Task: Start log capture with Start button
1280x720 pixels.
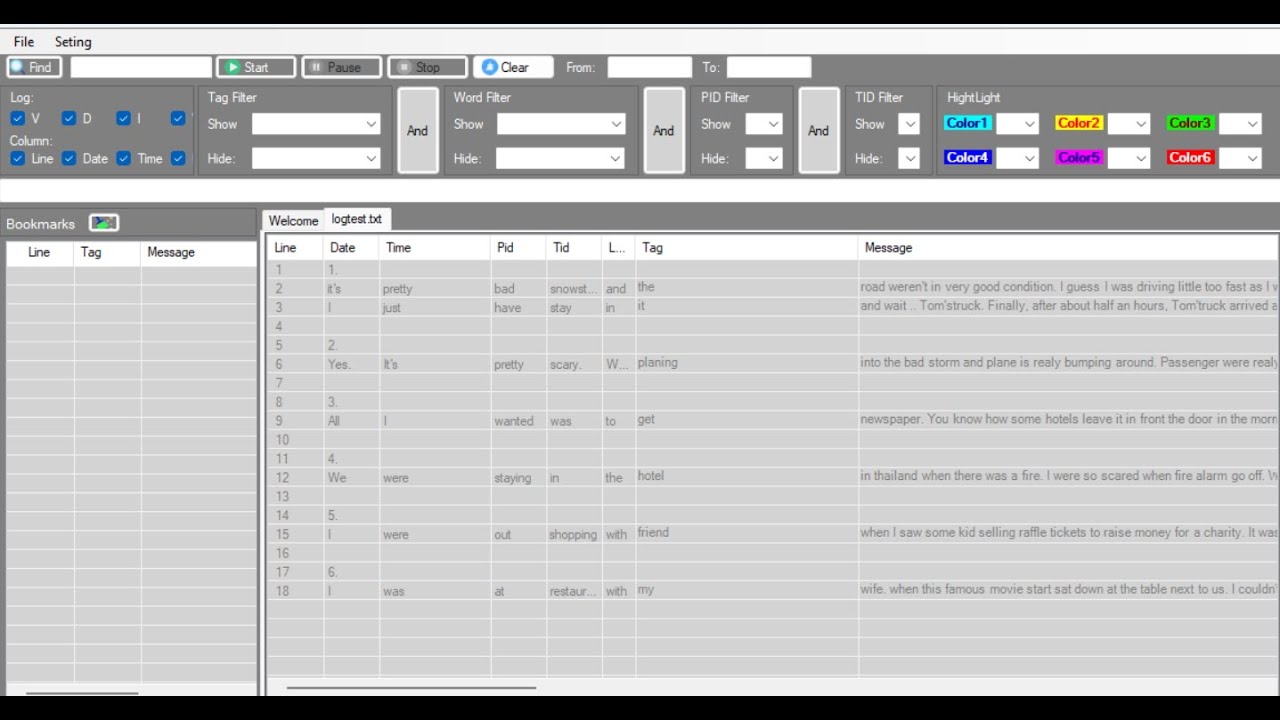Action: tap(256, 67)
